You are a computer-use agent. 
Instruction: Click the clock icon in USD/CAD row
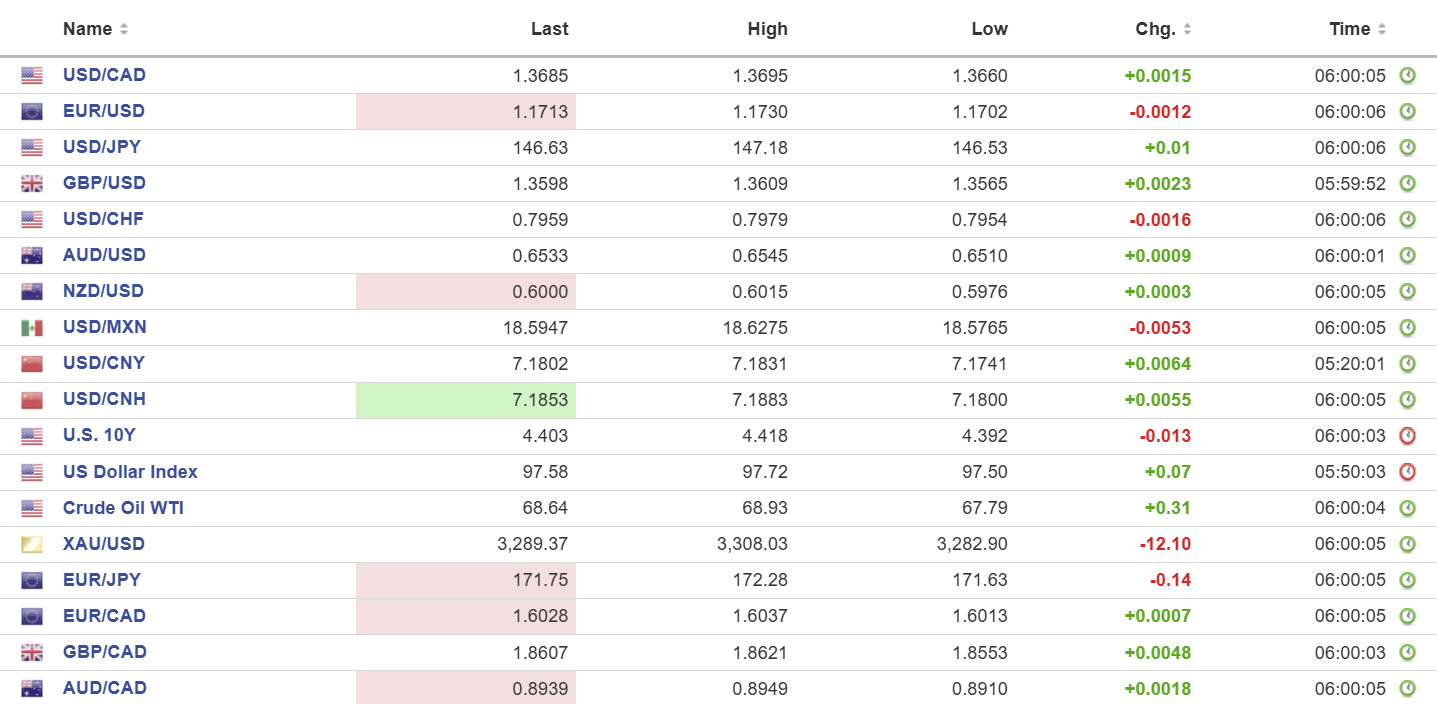pos(1407,75)
